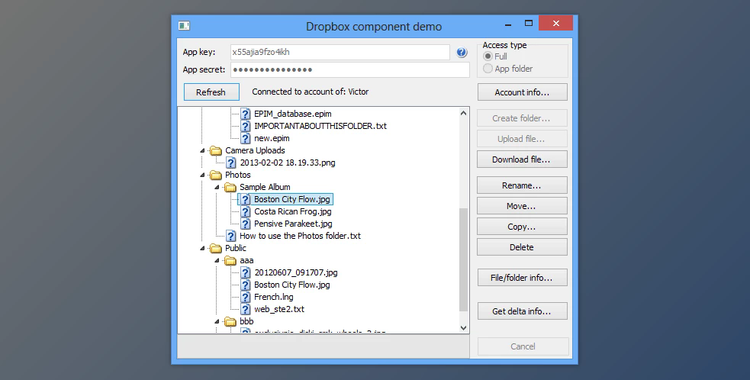750x380 pixels.
Task: Collapse the aaa subfolder arrow
Action: 217,260
